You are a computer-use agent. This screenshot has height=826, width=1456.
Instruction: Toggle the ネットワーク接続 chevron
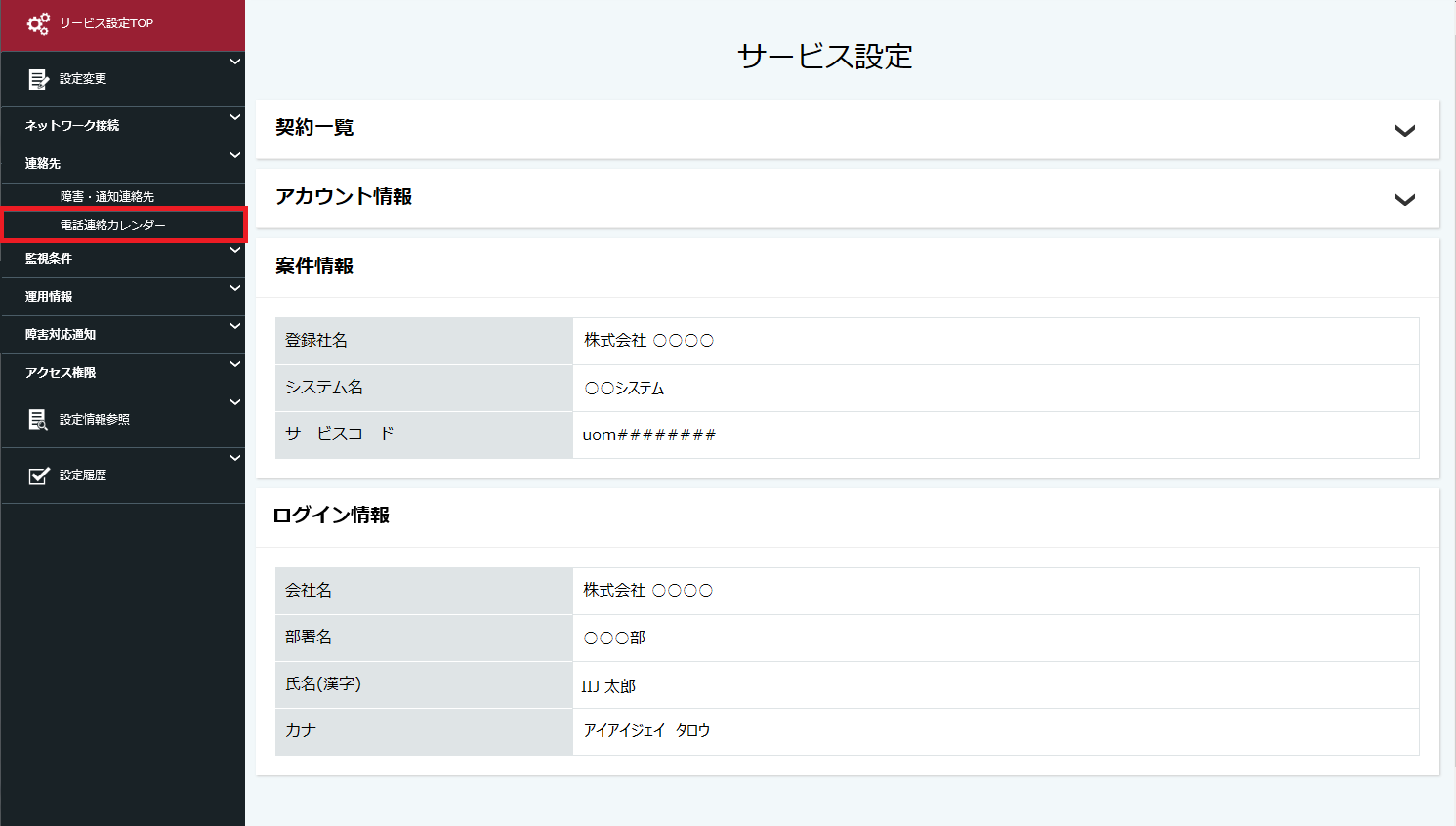tap(235, 117)
